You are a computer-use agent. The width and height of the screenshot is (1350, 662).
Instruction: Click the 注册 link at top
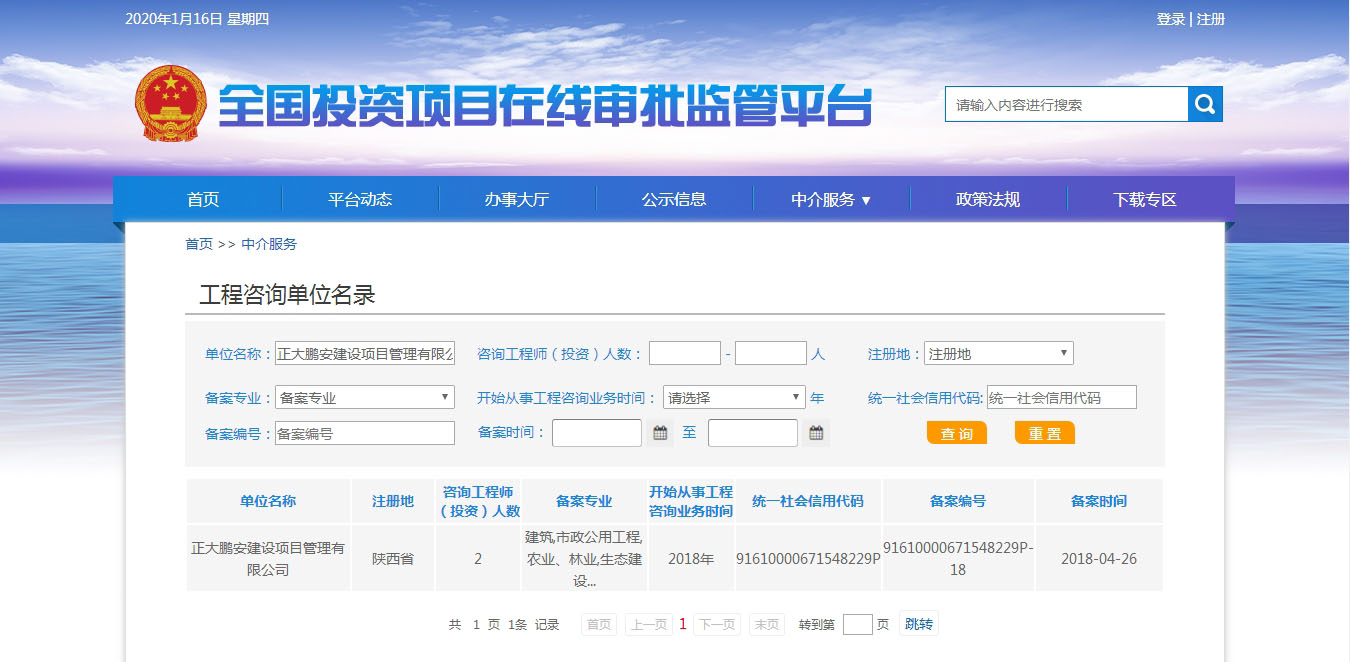tap(1211, 19)
